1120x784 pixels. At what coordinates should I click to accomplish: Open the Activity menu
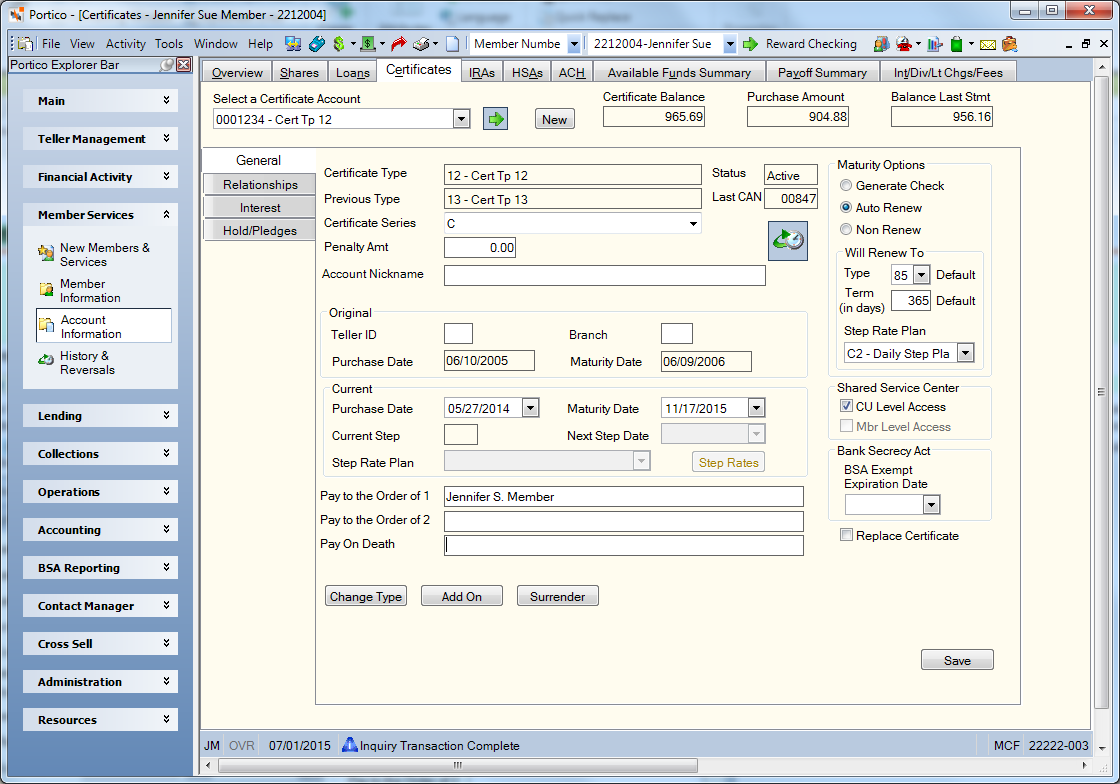126,44
